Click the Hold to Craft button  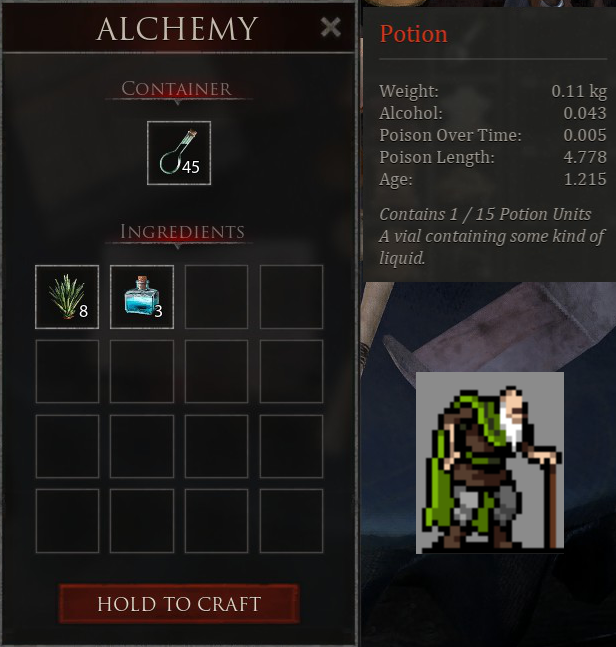[179, 604]
